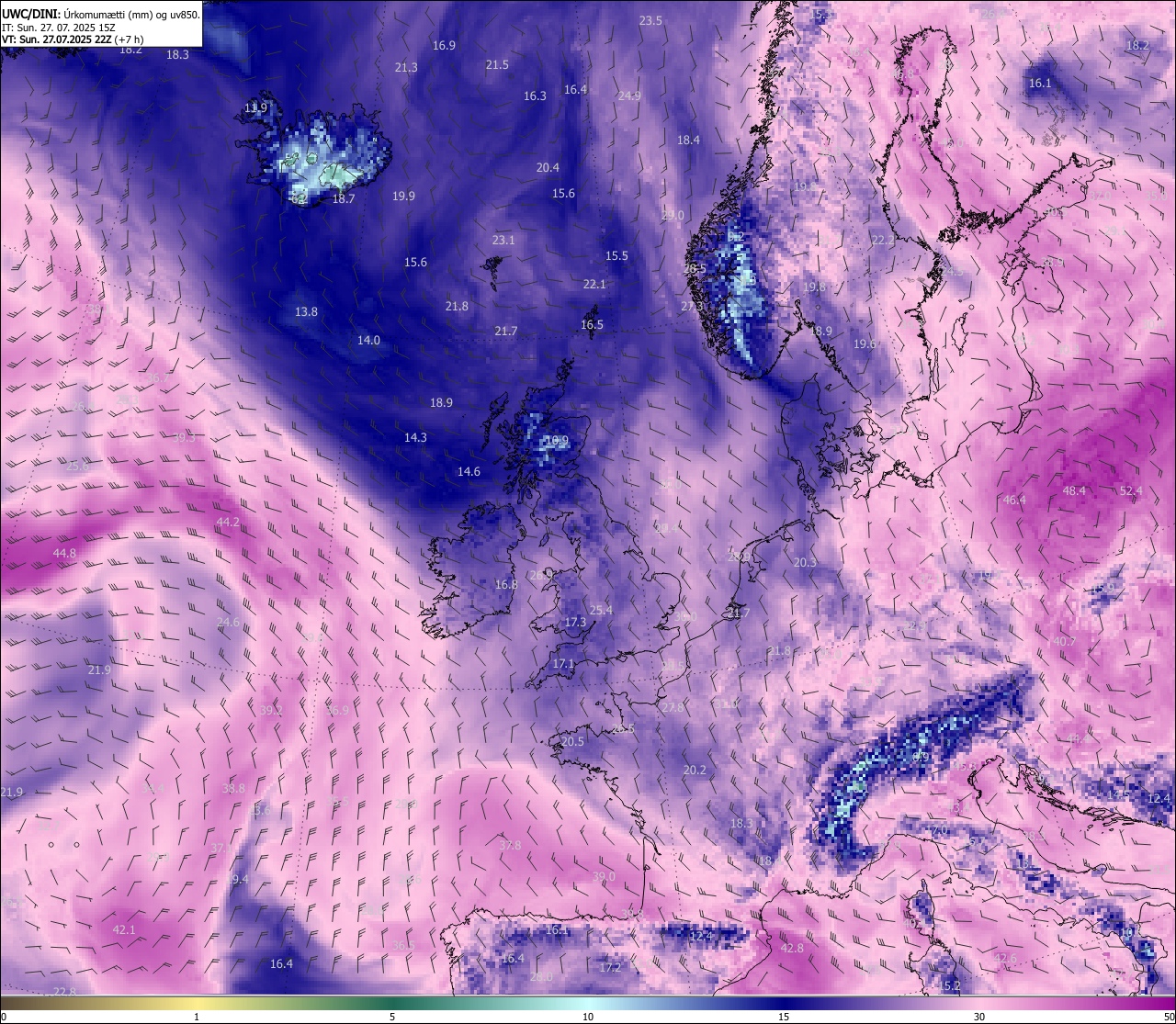Click the 21.5 value label
This screenshot has height=1024, width=1176.
point(497,64)
